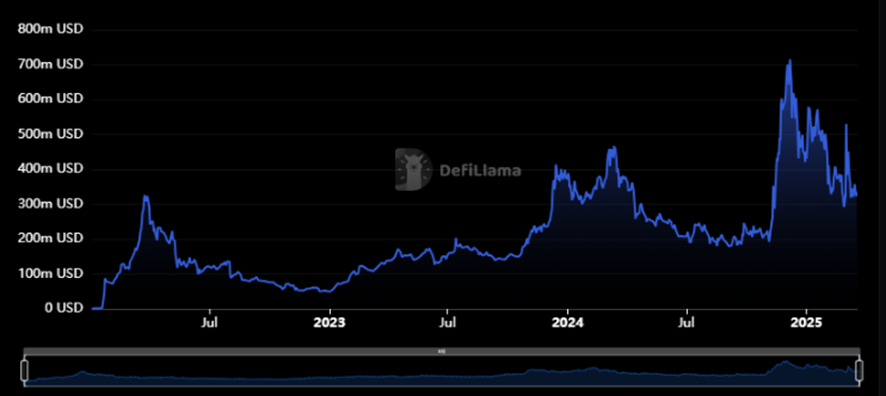The image size is (886, 396).
Task: Click the 'Jul' label between 2023 and 2024
Action: 448,324
